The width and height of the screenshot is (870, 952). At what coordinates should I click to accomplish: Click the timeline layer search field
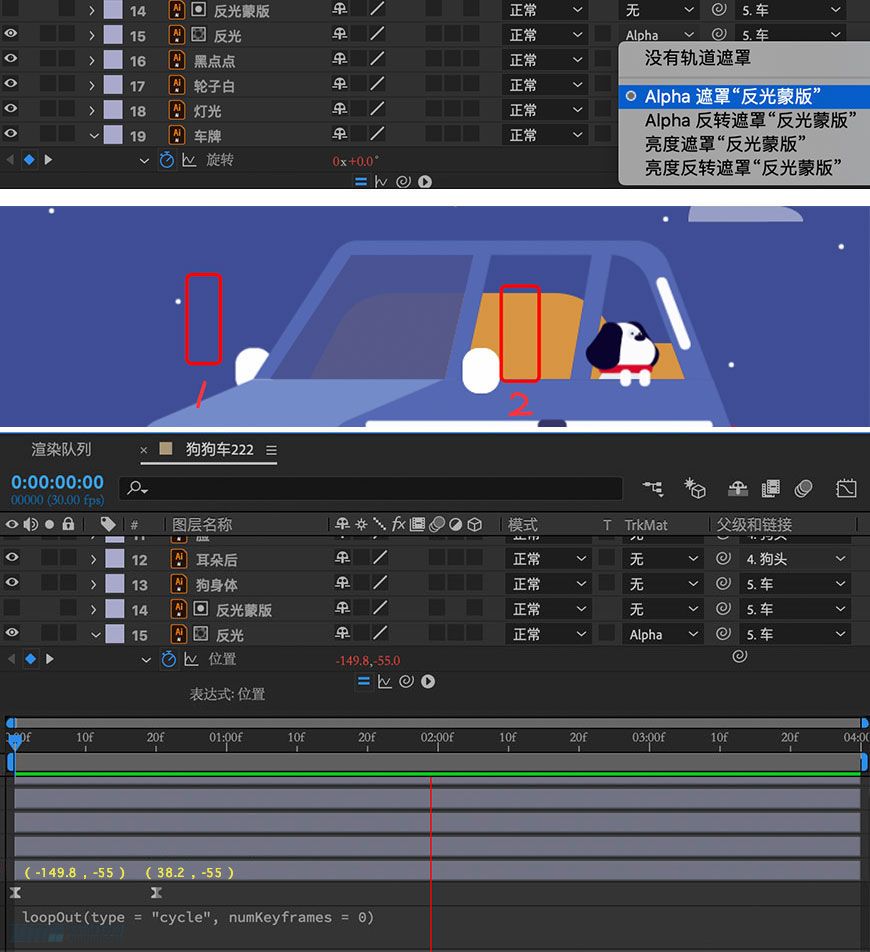pos(370,488)
